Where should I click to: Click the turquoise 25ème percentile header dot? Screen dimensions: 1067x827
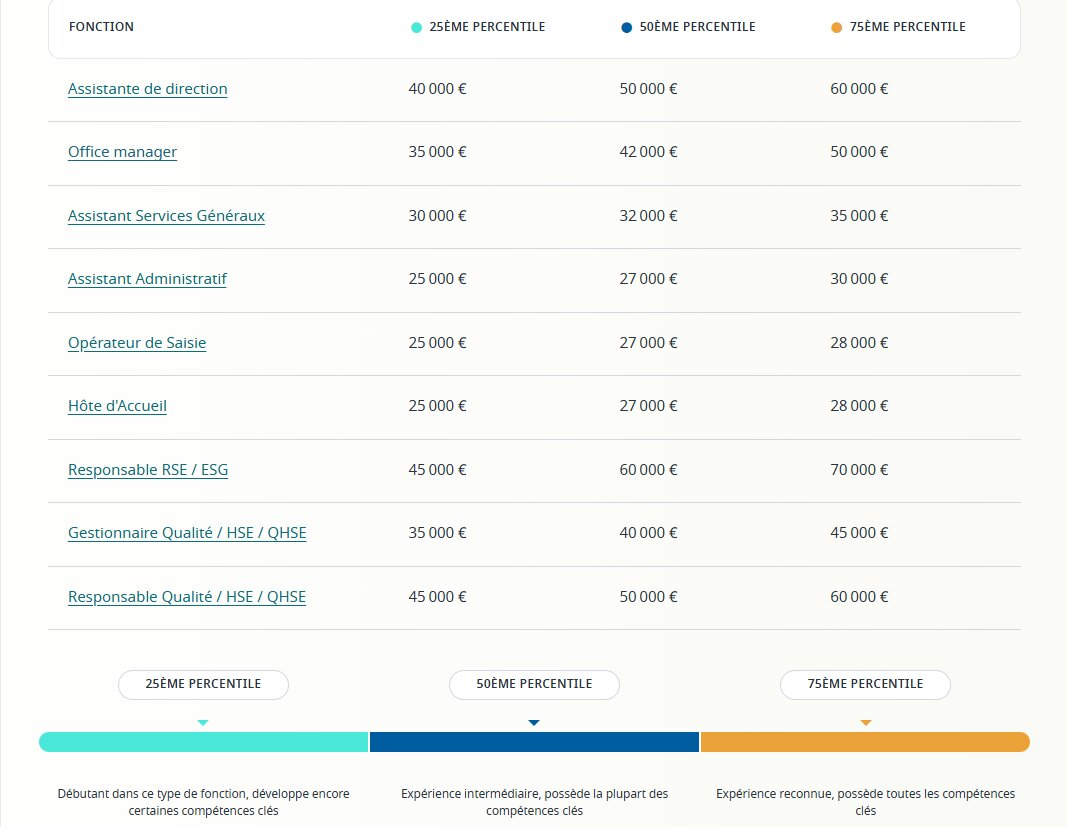[x=416, y=27]
